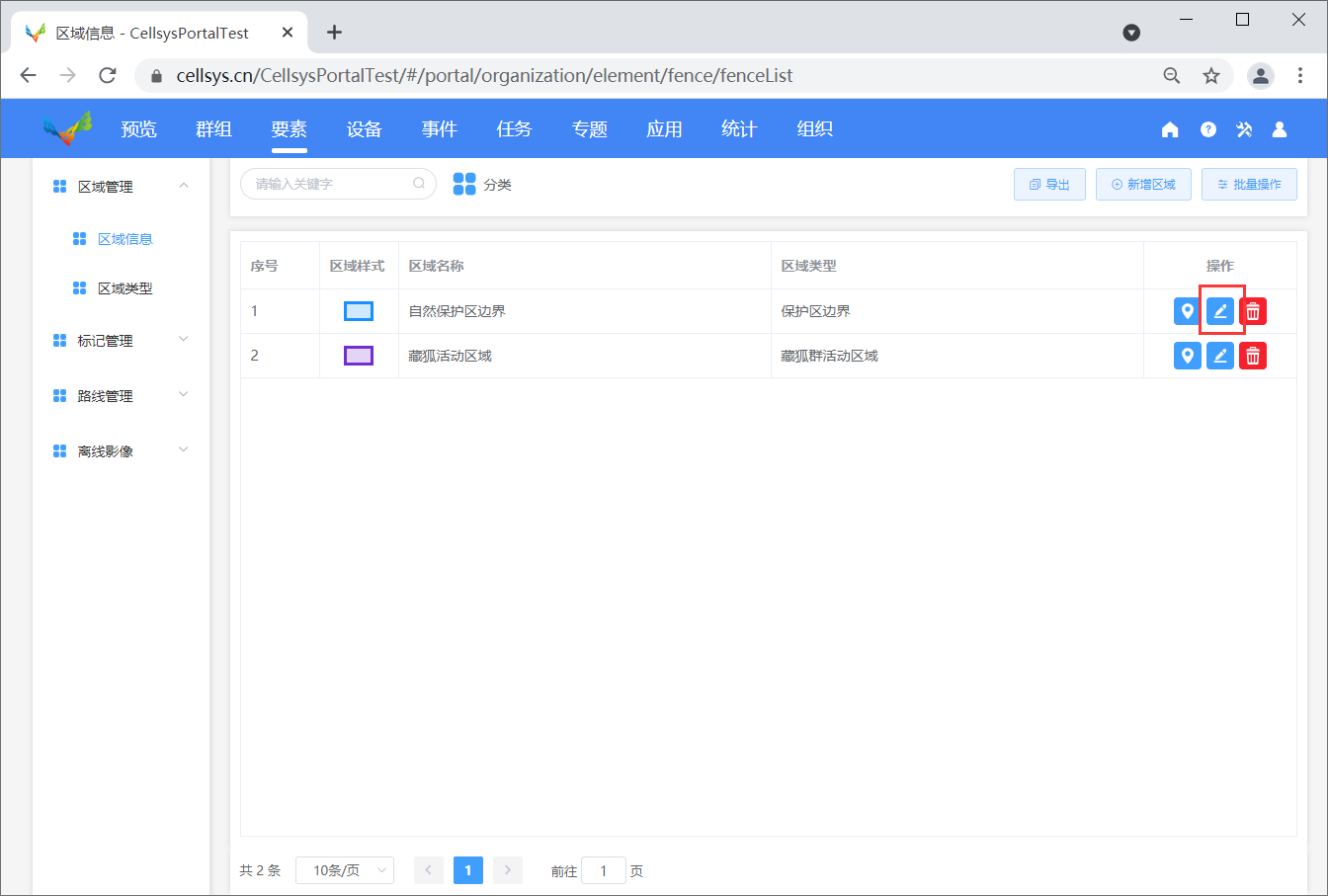Image resolution: width=1328 pixels, height=896 pixels.
Task: Click the Cellsys logo in header
Action: point(67,128)
